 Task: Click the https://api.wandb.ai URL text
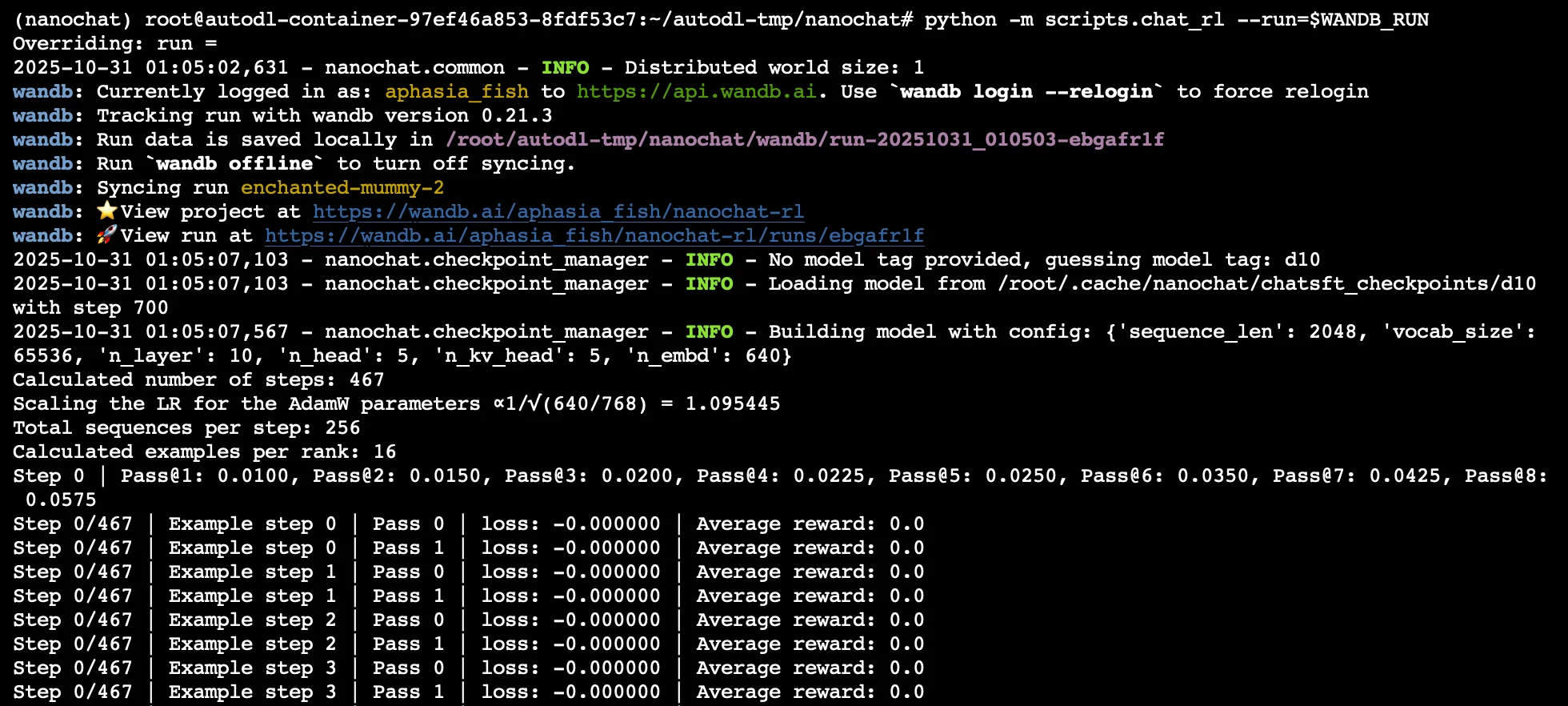click(697, 92)
